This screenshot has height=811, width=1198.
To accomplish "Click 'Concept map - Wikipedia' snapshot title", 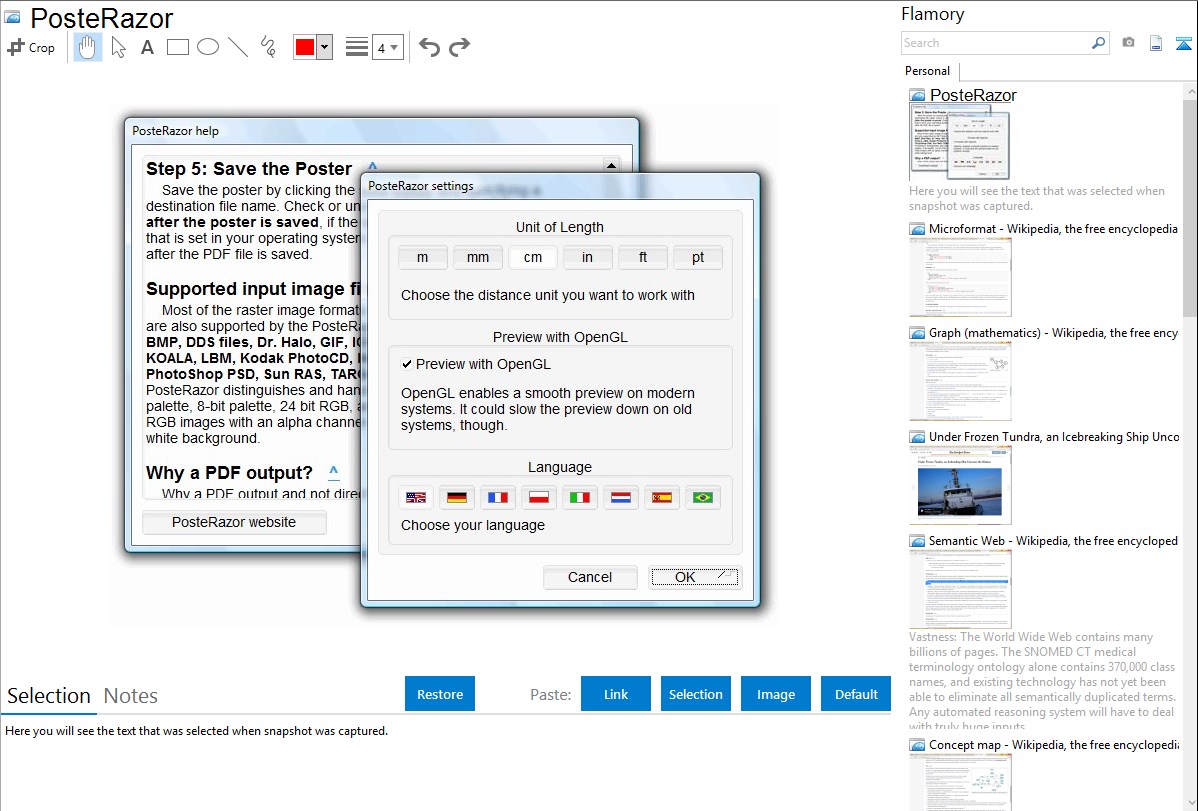I will tap(1054, 745).
